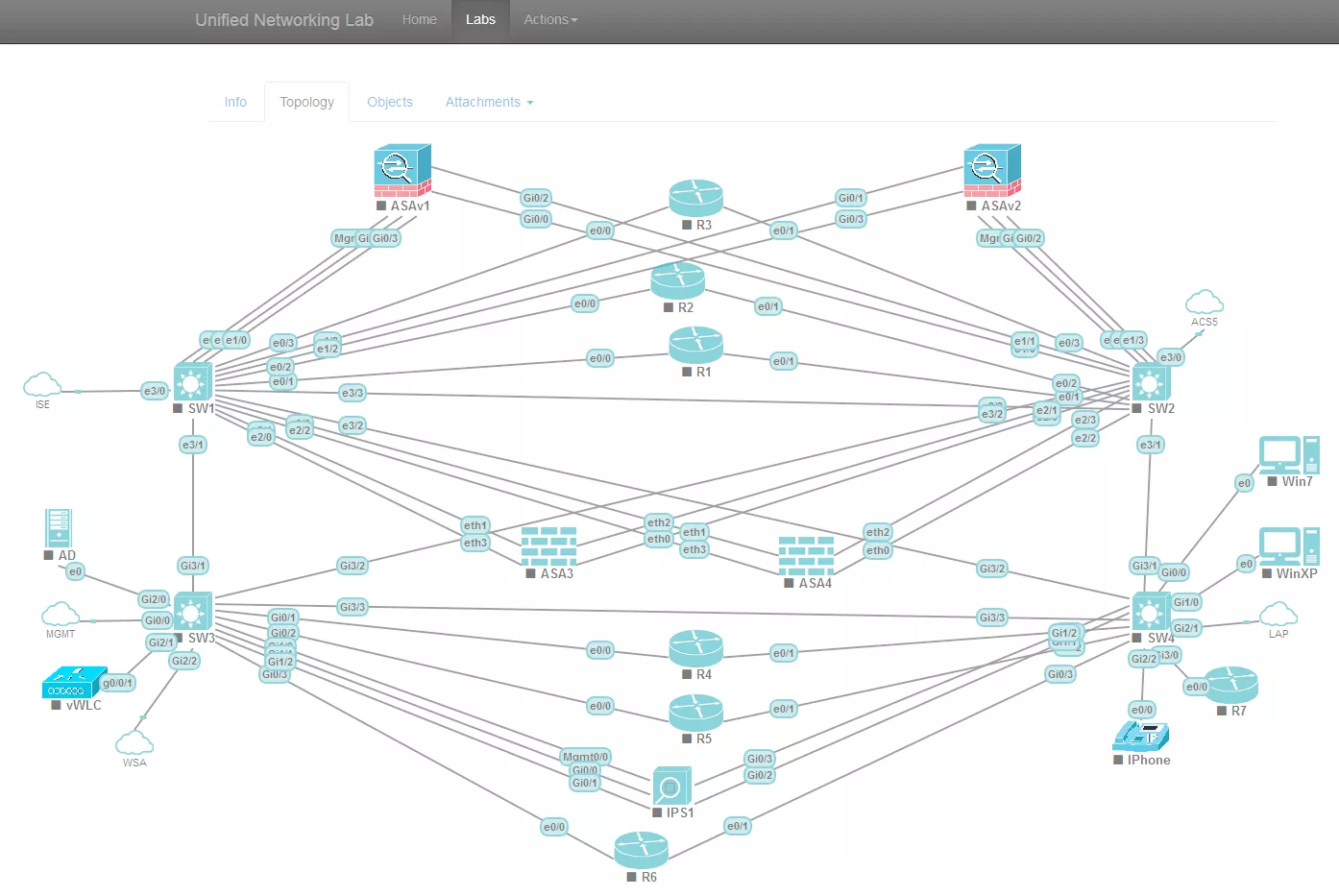Click the e0/1 label right of R5
This screenshot has height=896, width=1339.
point(784,709)
